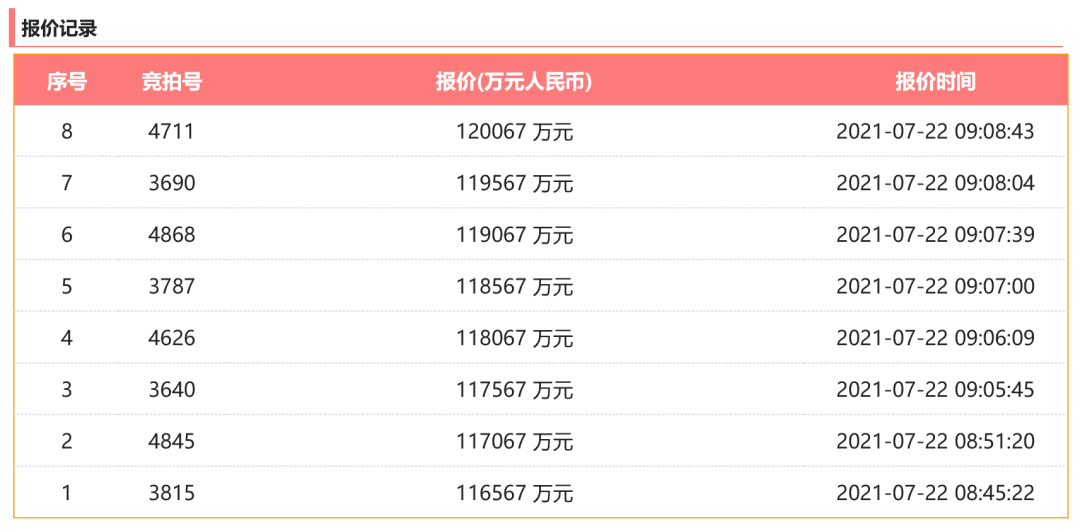This screenshot has height=531, width=1080.
Task: Click the 序号 column header
Action: click(x=67, y=82)
